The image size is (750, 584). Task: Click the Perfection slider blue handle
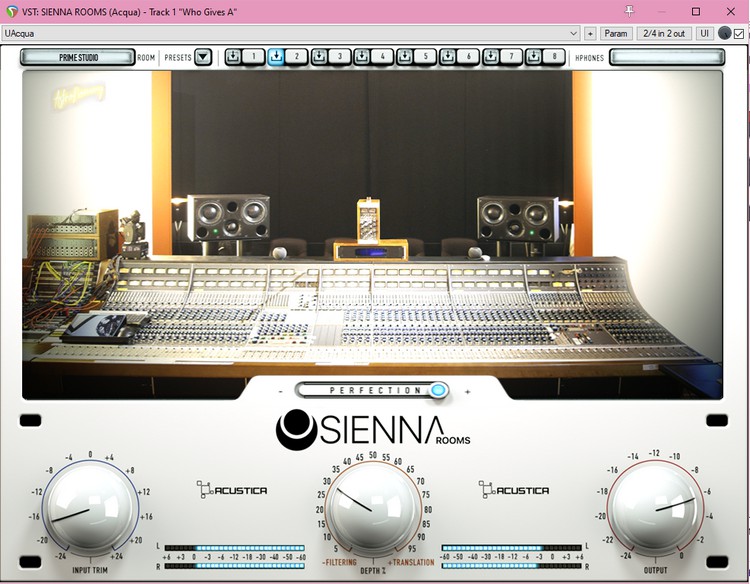click(437, 390)
